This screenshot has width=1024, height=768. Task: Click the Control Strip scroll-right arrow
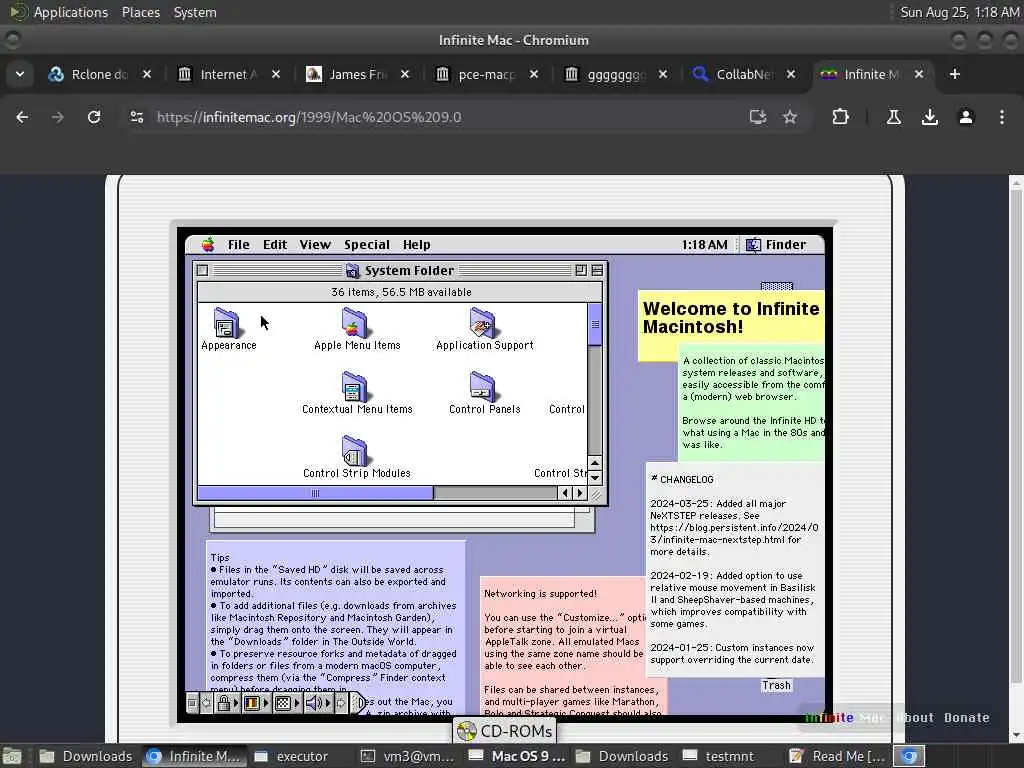coord(341,703)
